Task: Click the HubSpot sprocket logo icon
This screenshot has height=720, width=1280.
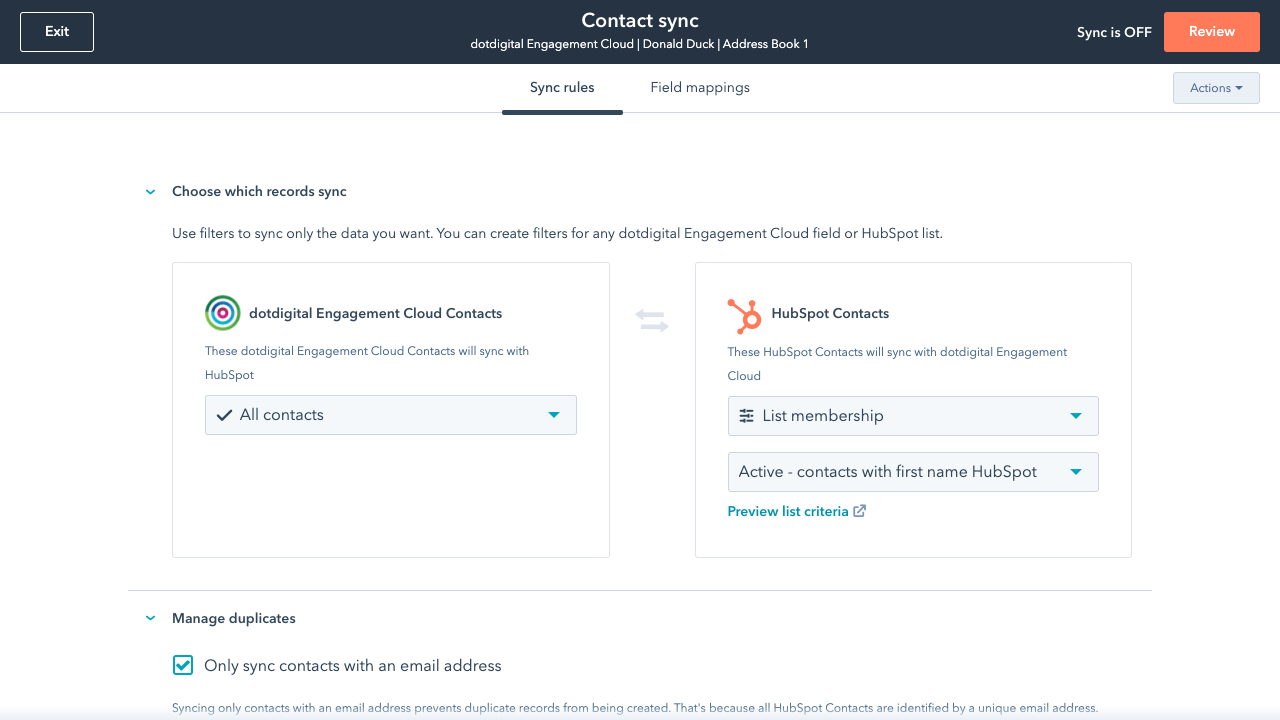Action: [x=744, y=315]
